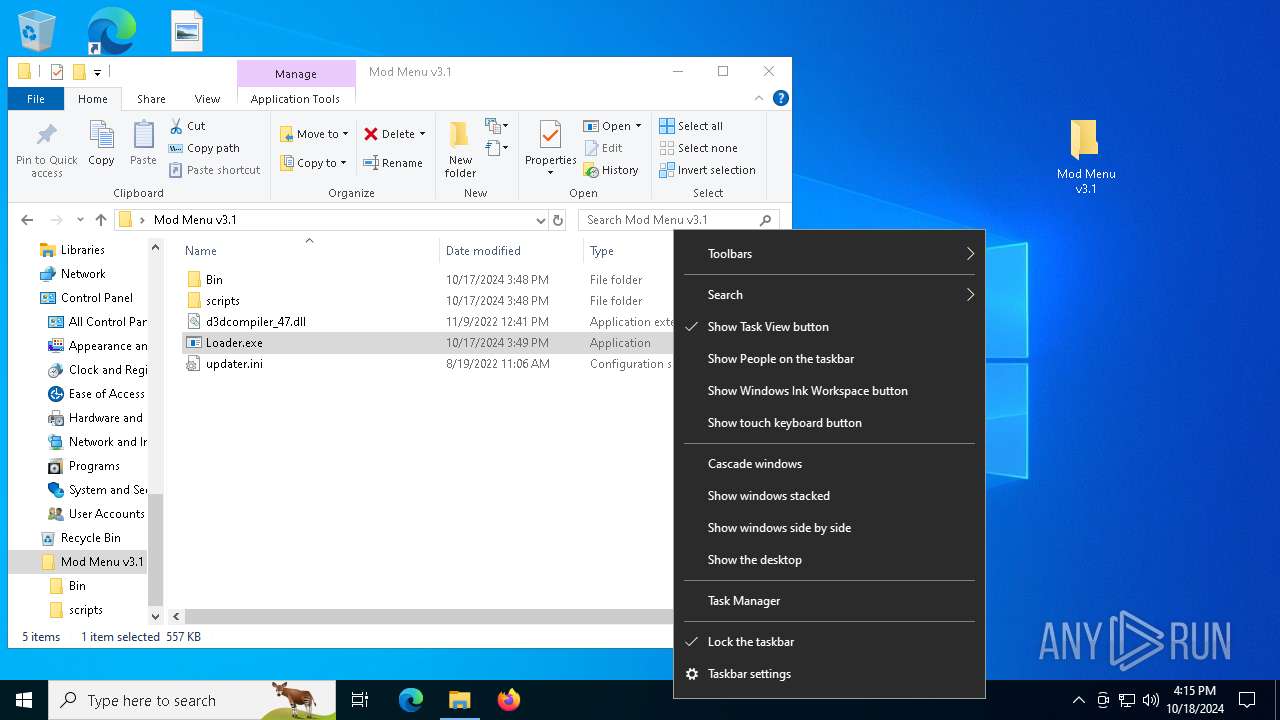
Task: Click Edit in Open group
Action: click(x=603, y=148)
